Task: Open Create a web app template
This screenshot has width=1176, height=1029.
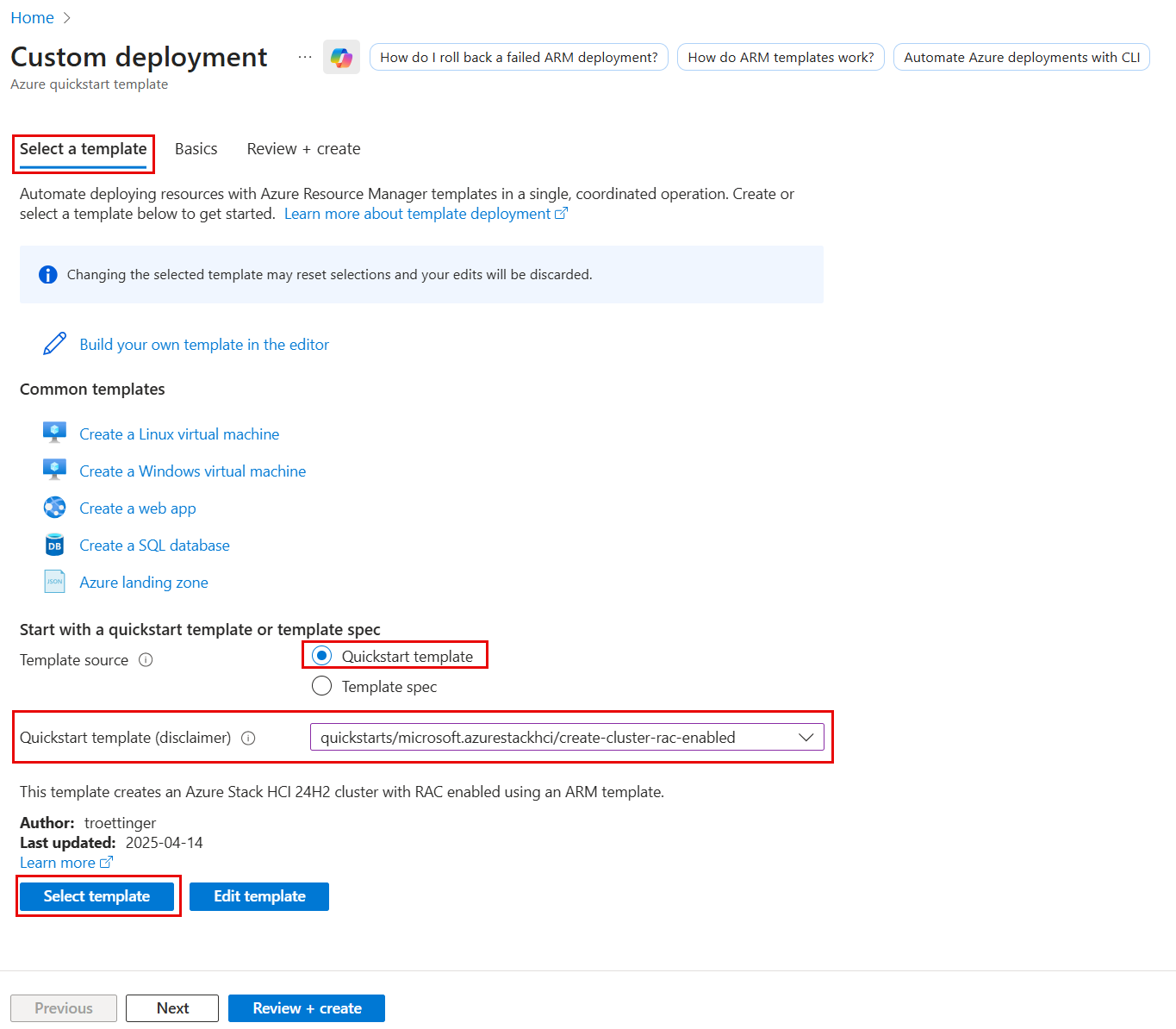Action: pos(138,508)
